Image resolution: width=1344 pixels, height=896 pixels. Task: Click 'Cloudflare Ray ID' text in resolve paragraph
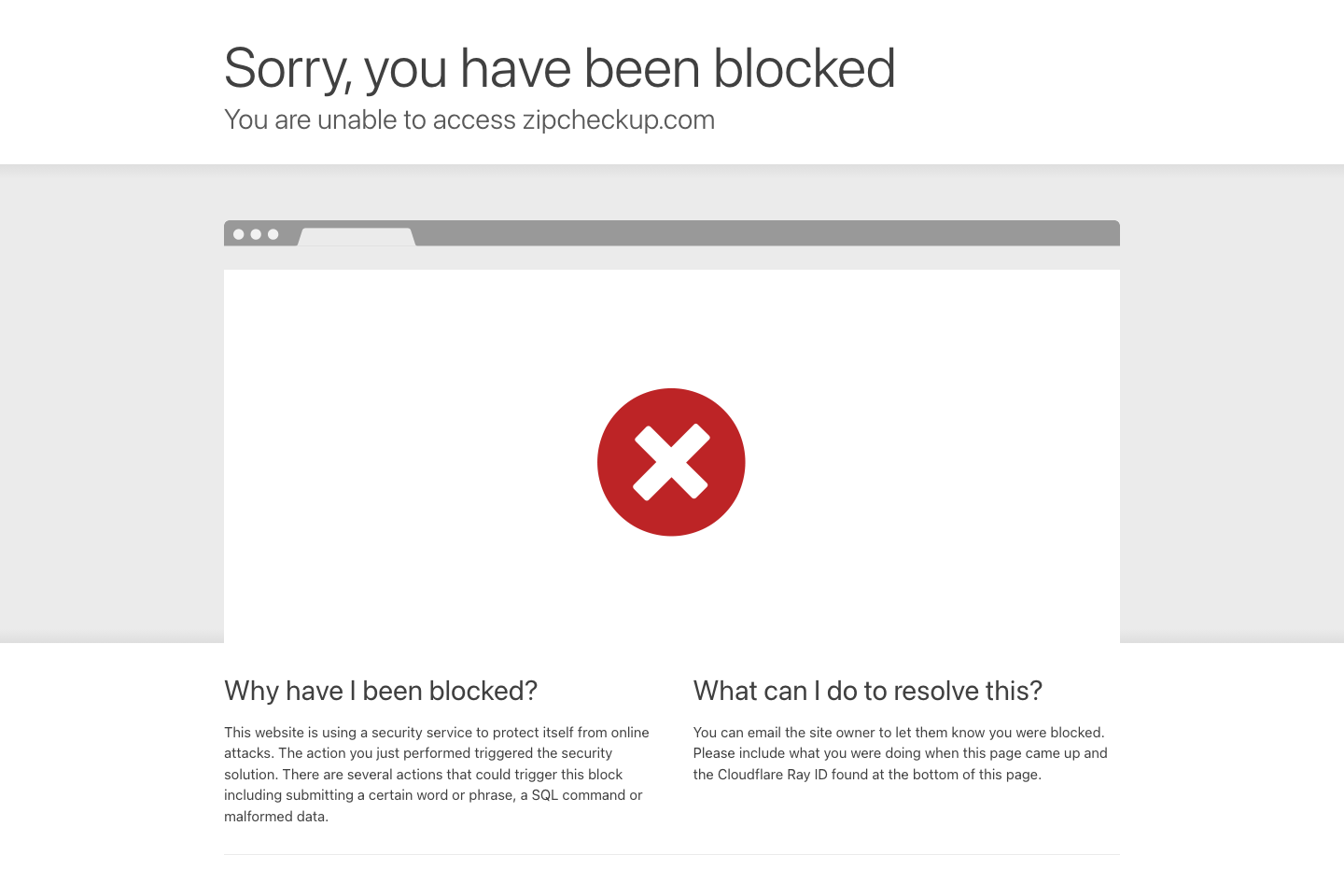click(773, 775)
